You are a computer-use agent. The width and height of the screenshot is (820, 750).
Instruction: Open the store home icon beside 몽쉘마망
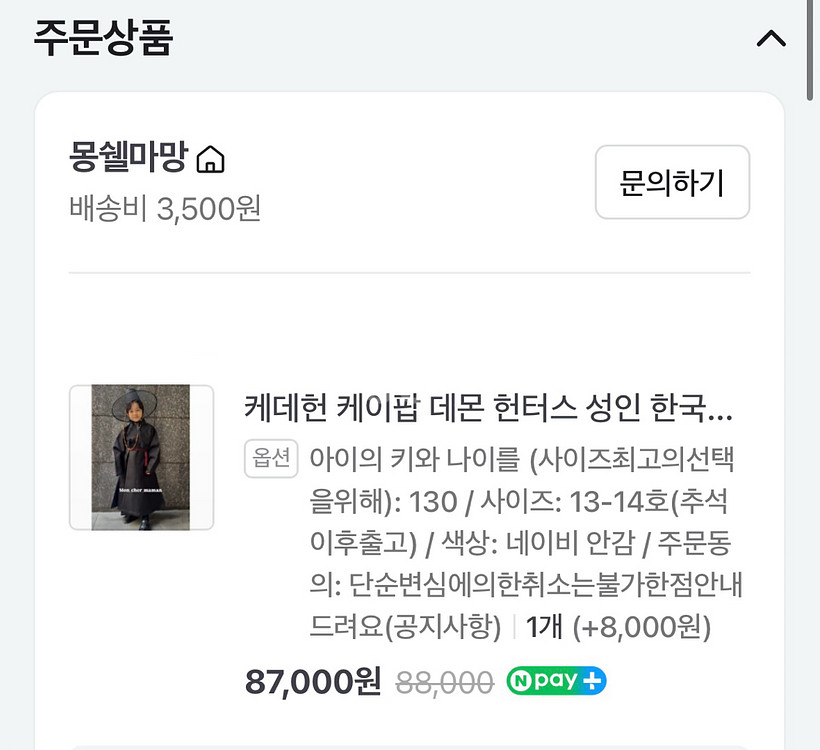tap(211, 158)
